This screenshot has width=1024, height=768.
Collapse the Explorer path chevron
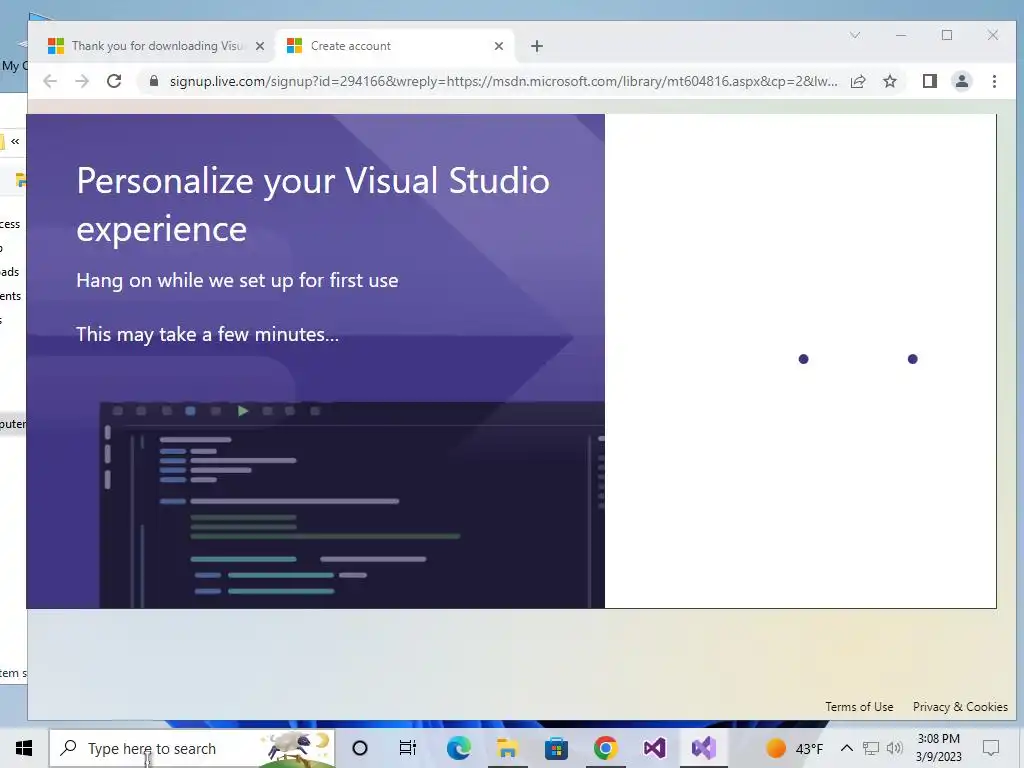pos(15,141)
